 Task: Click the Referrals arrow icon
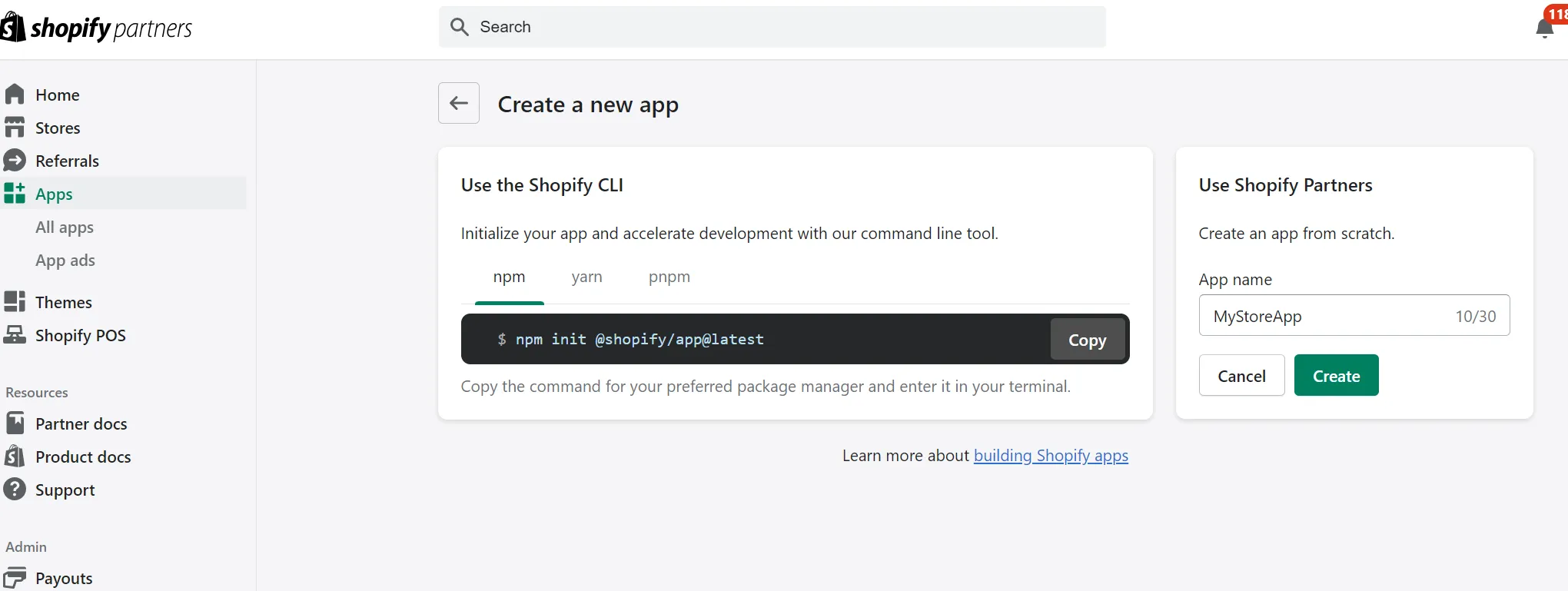click(15, 161)
